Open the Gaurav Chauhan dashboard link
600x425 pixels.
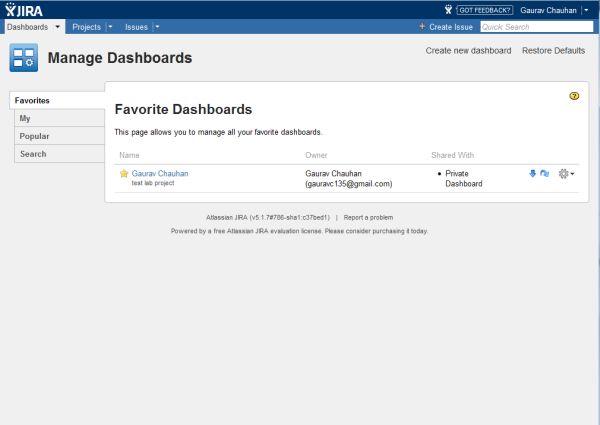160,173
